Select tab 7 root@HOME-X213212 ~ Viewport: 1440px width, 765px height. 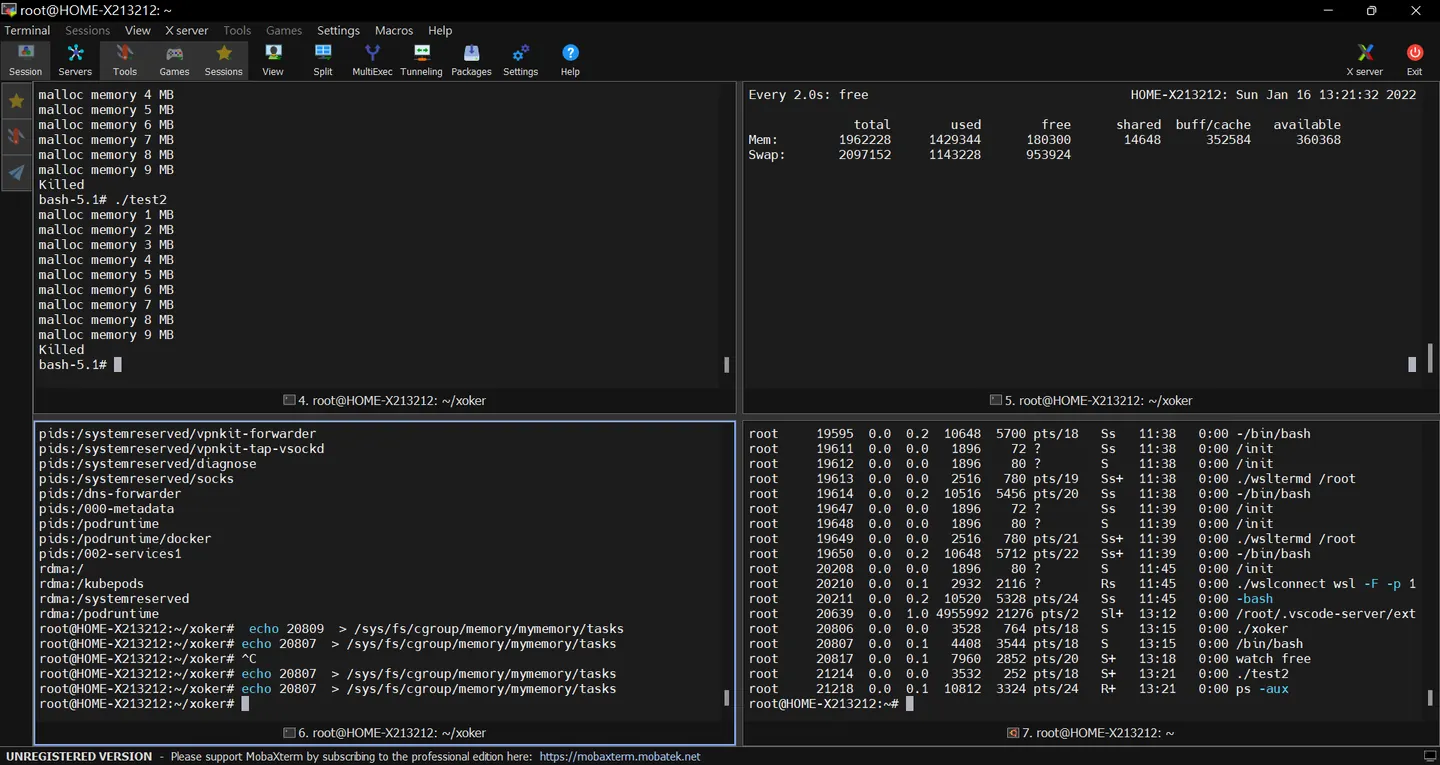[1090, 733]
